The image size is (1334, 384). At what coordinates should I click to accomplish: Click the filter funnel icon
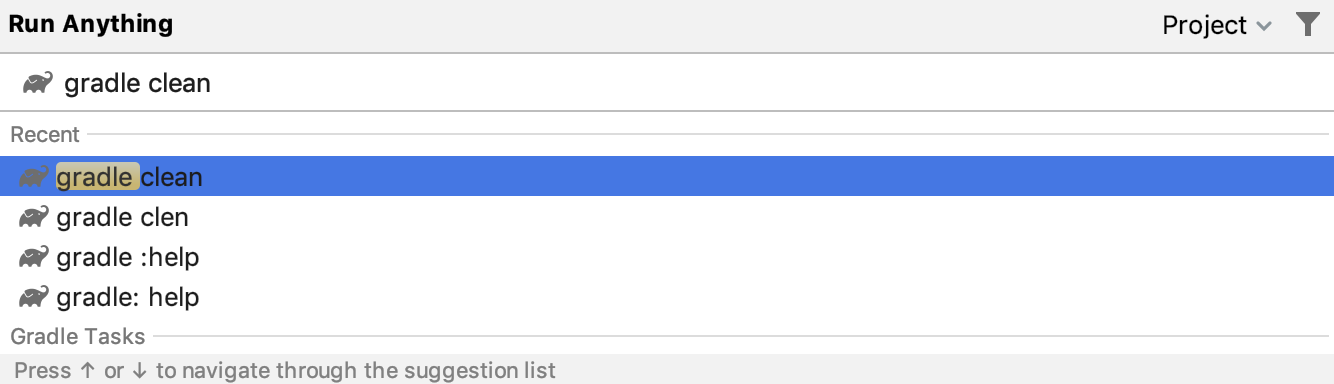click(1307, 25)
